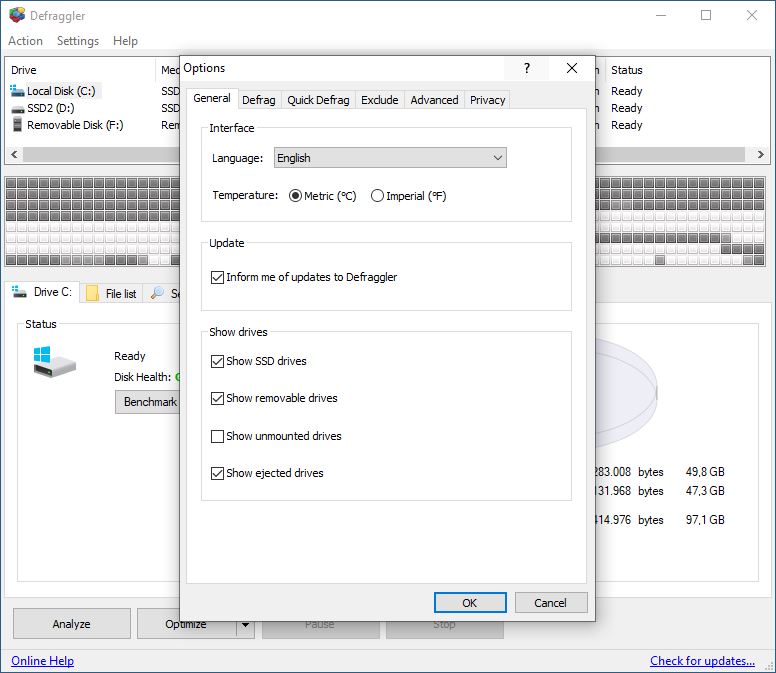Minimize the Defraggler window
This screenshot has height=673, width=776.
pos(661,15)
